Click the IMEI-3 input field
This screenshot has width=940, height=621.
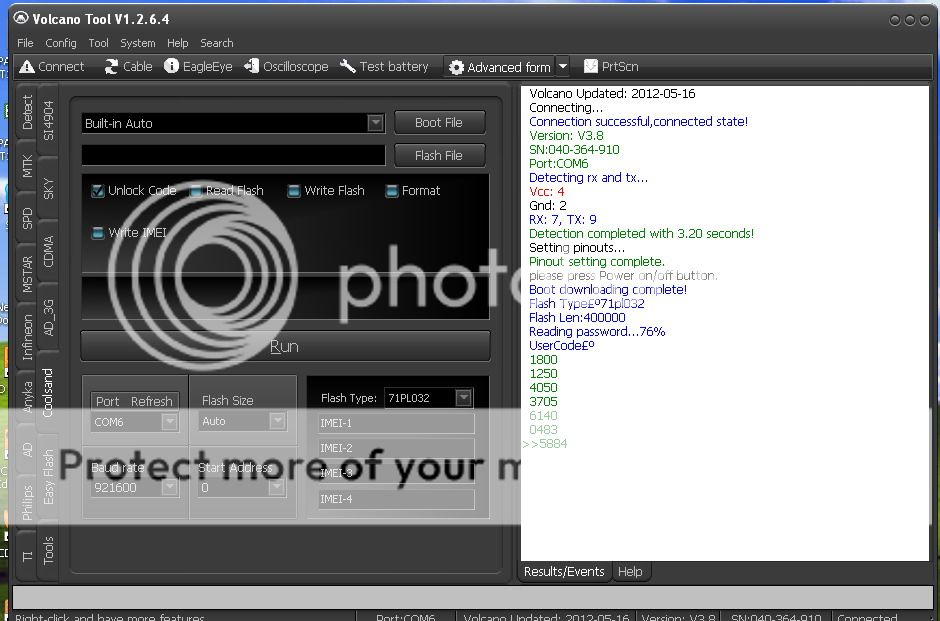point(396,473)
